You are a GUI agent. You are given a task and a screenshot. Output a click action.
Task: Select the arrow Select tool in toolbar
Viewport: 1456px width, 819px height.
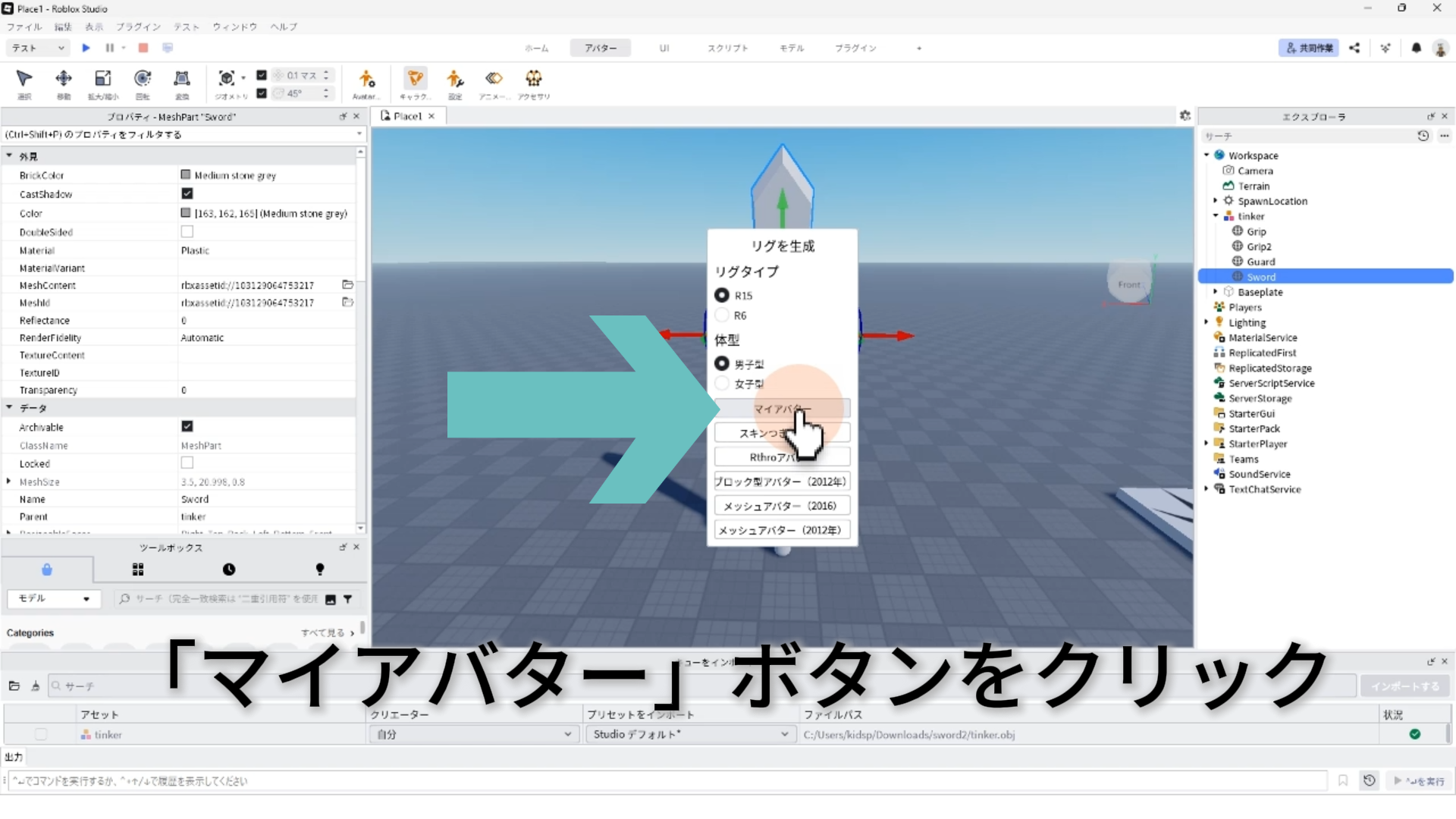coord(24,79)
